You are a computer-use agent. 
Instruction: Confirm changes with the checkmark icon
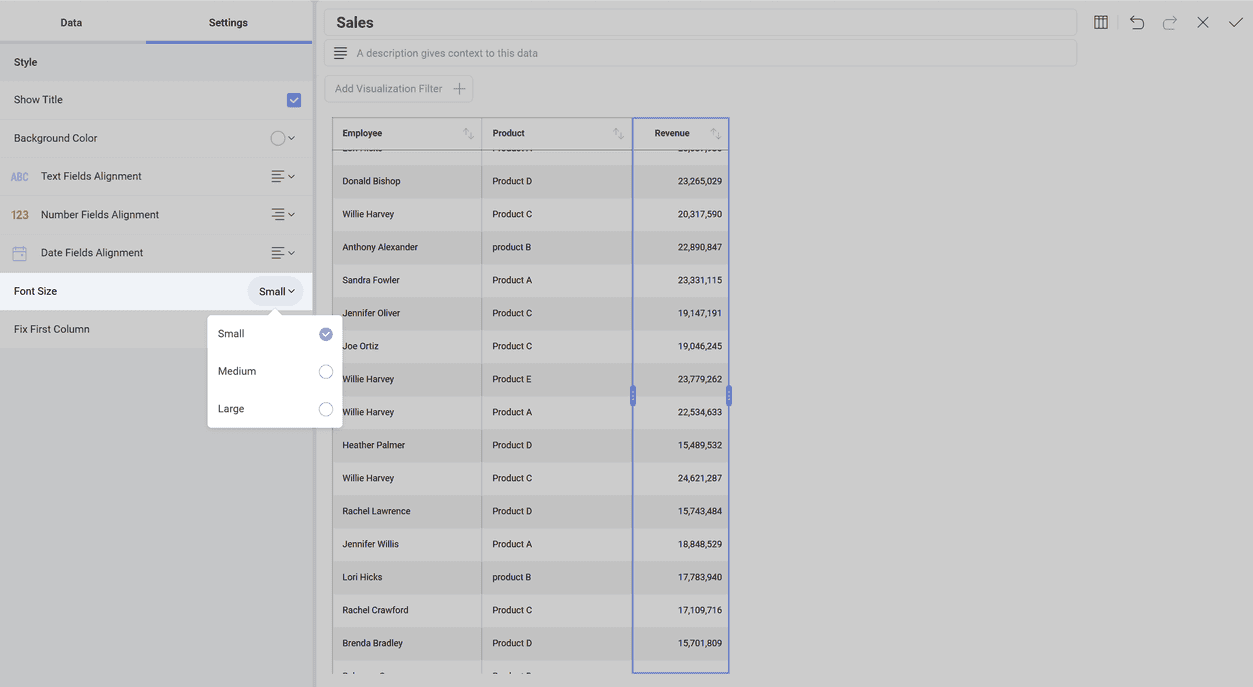tap(1236, 22)
